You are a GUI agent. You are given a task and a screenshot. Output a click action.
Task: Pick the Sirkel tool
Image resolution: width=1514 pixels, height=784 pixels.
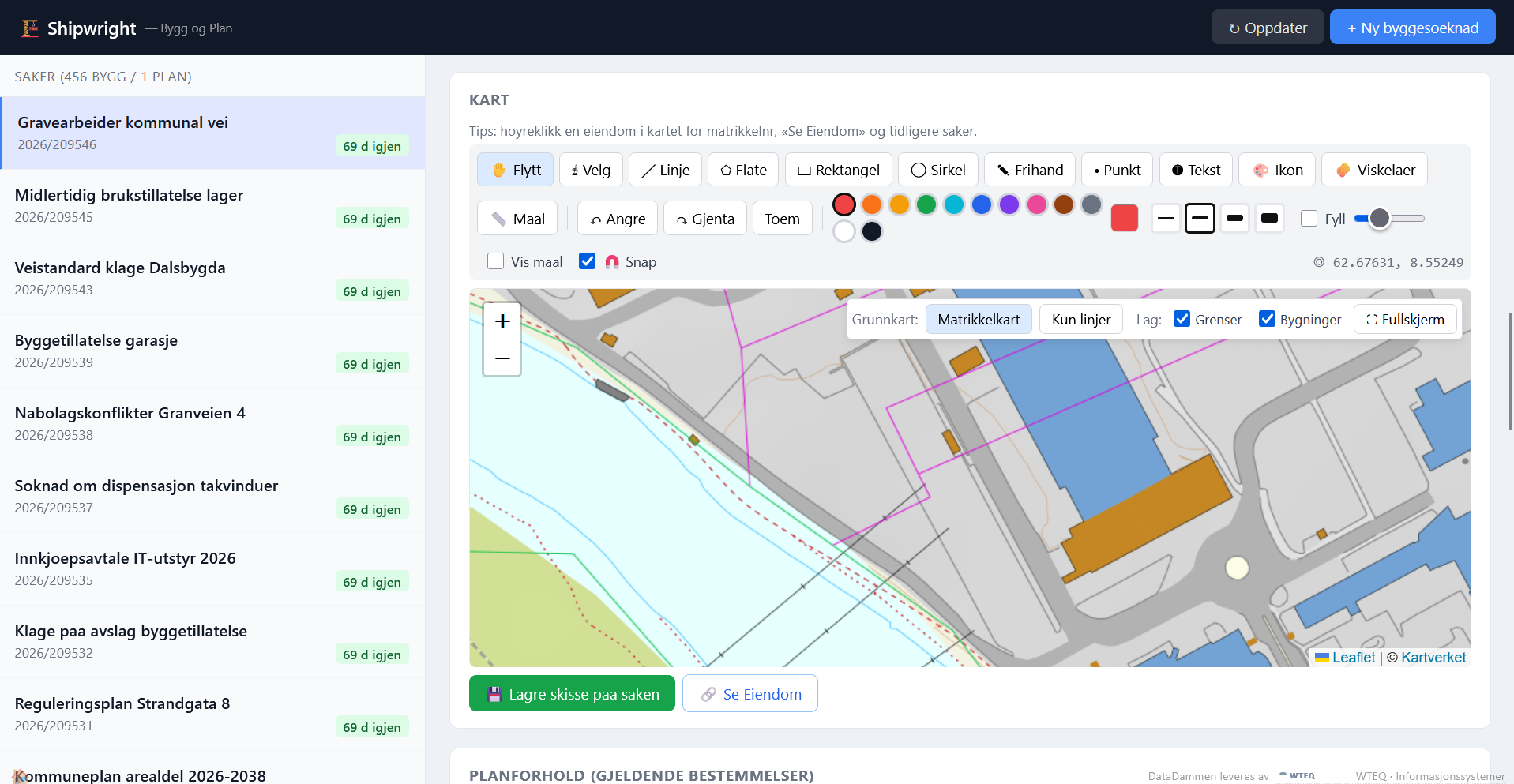(x=937, y=170)
